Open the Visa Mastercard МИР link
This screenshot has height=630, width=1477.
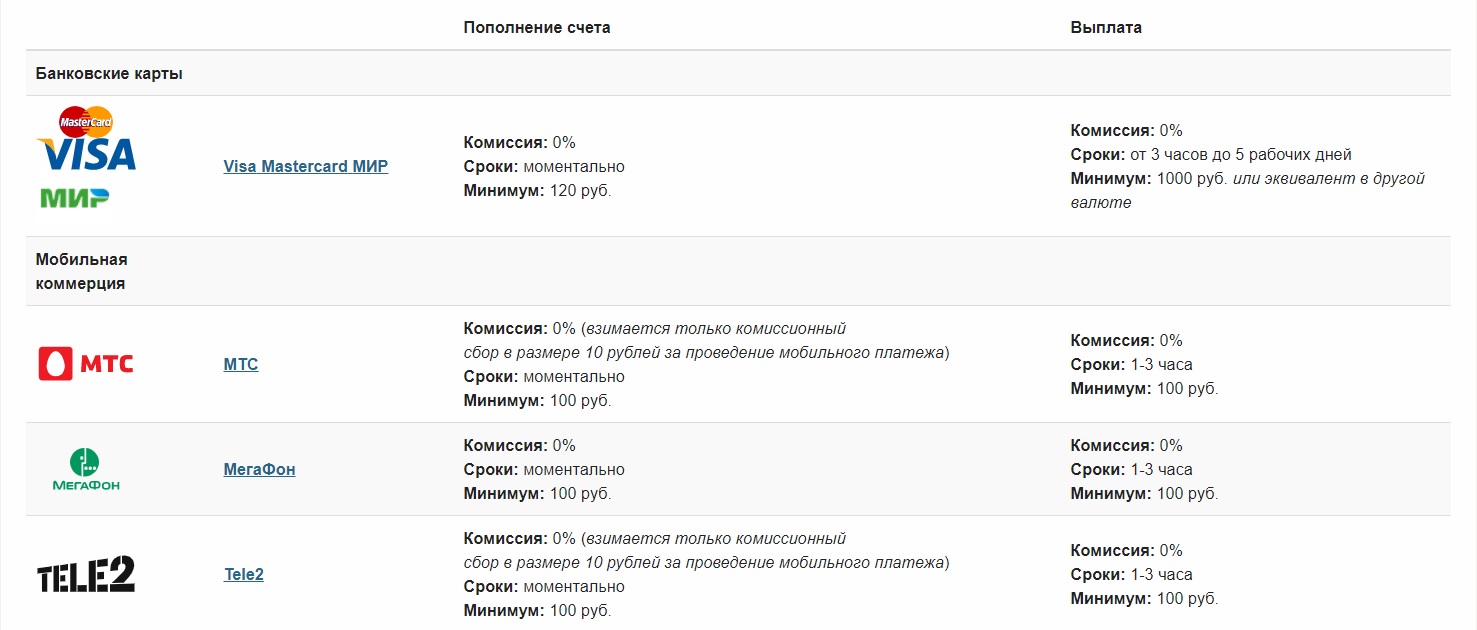point(305,167)
